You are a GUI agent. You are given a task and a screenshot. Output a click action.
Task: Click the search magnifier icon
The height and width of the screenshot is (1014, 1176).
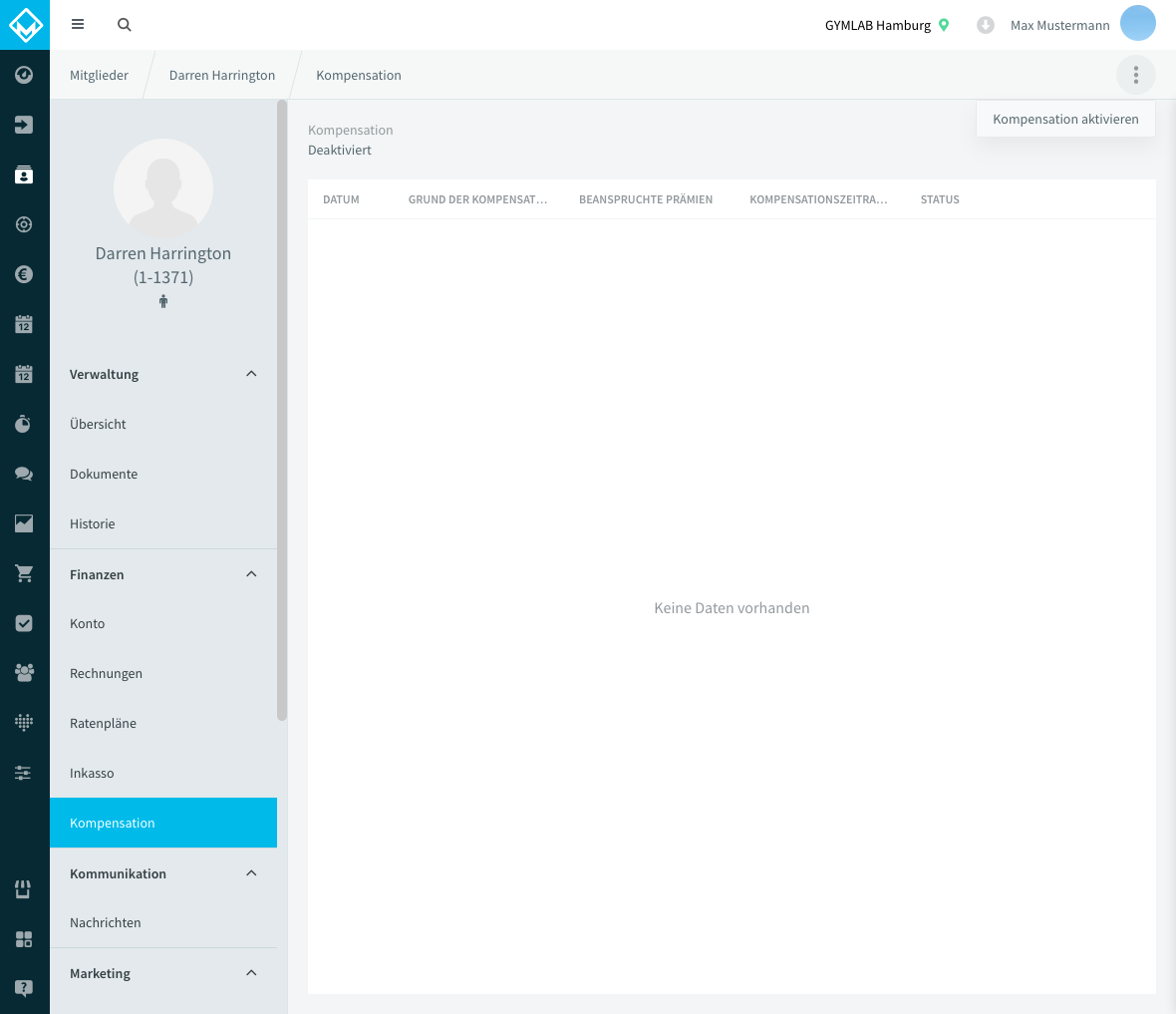(x=125, y=25)
